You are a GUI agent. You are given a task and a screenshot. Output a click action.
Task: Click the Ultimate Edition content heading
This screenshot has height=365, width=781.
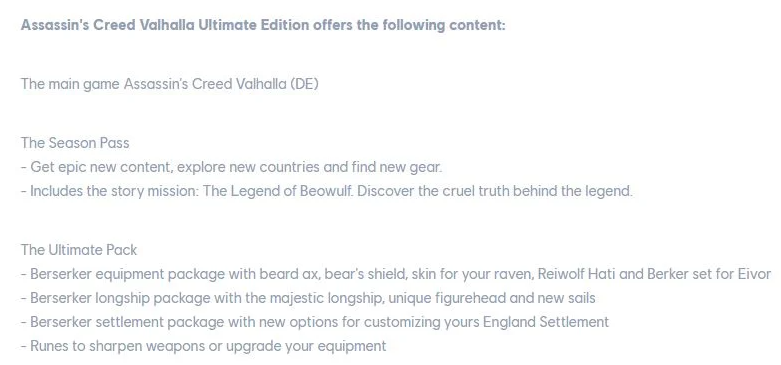coord(263,25)
